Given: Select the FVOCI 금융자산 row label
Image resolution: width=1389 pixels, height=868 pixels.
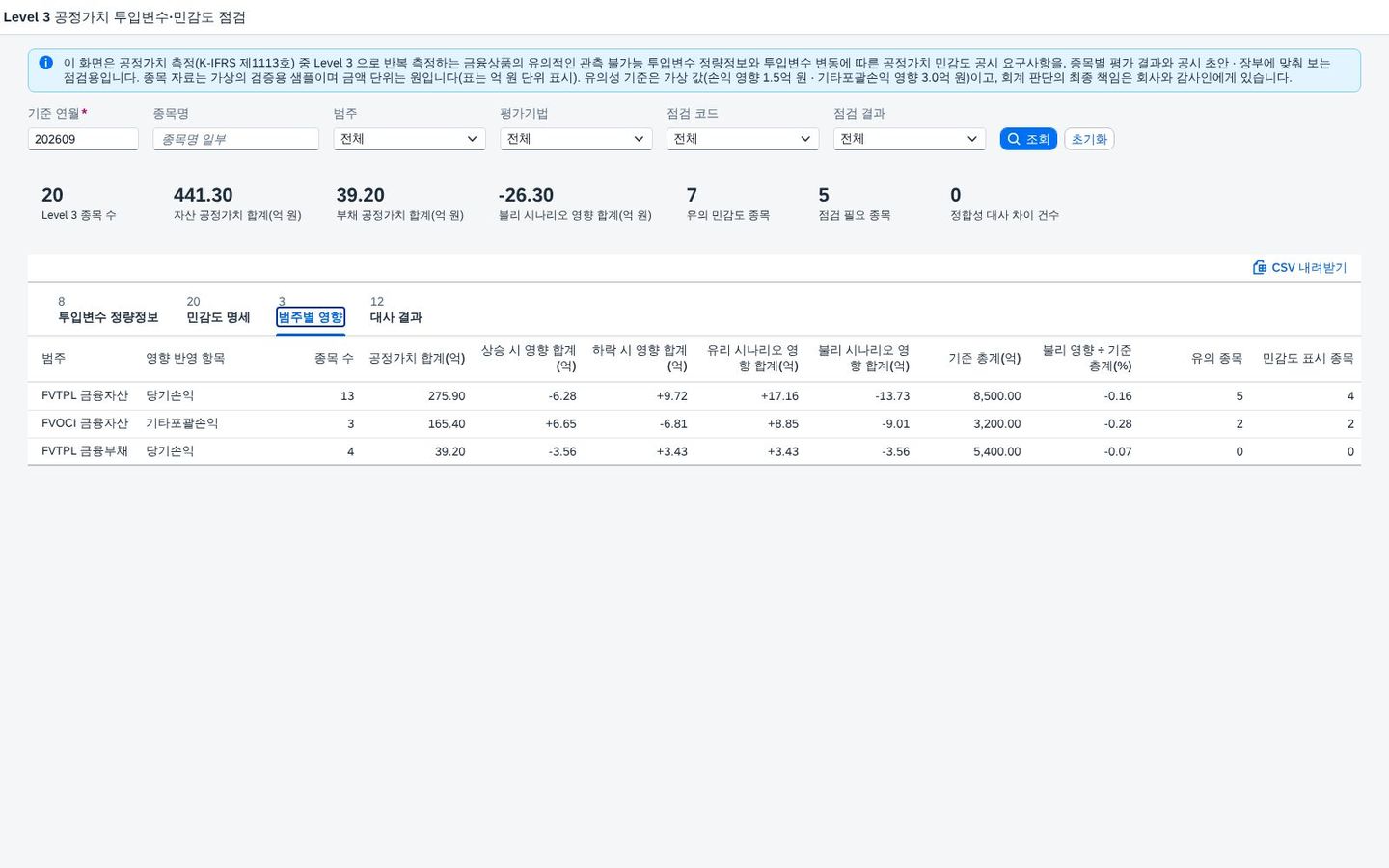Looking at the screenshot, I should point(85,423).
